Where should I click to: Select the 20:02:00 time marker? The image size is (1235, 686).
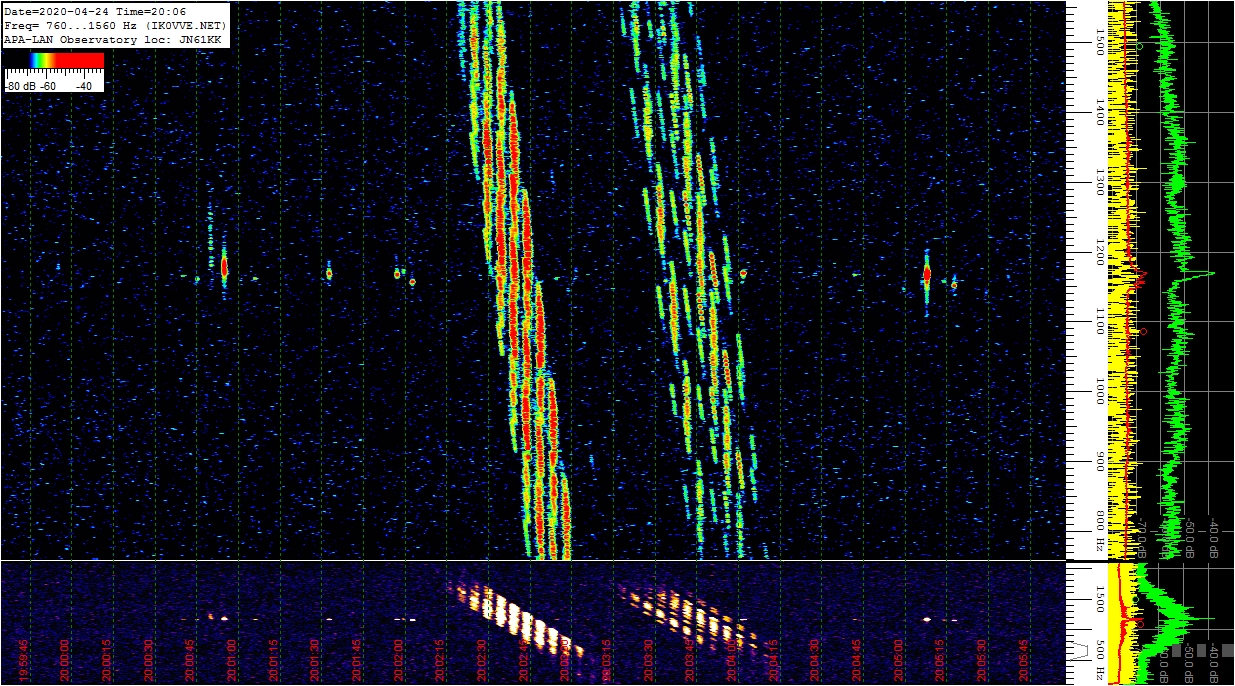[400, 660]
